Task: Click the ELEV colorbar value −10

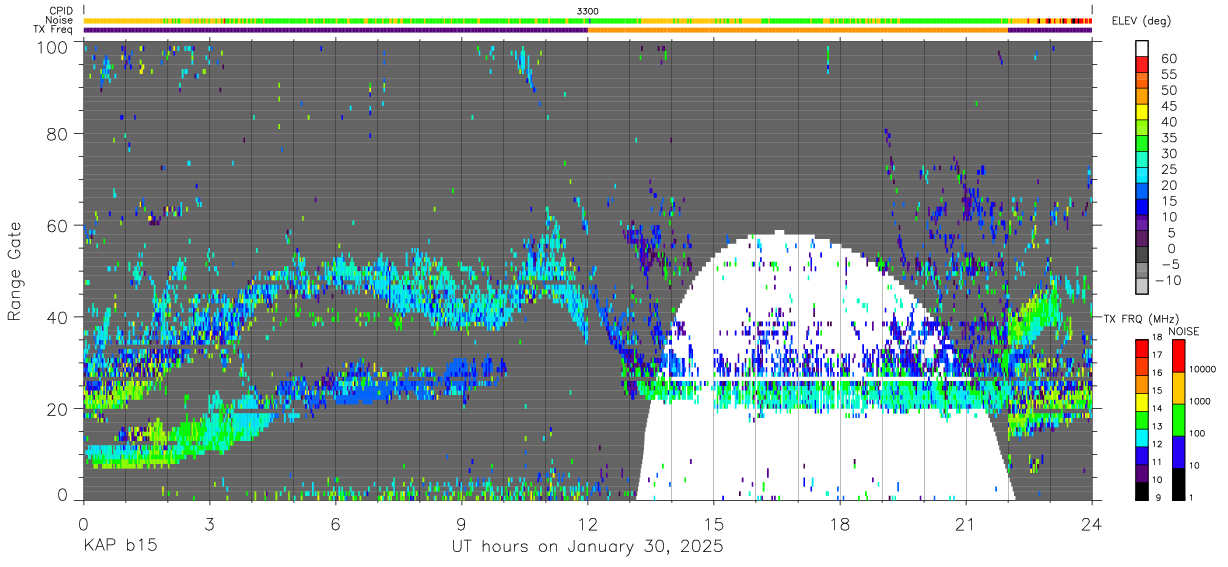Action: [x=1169, y=280]
